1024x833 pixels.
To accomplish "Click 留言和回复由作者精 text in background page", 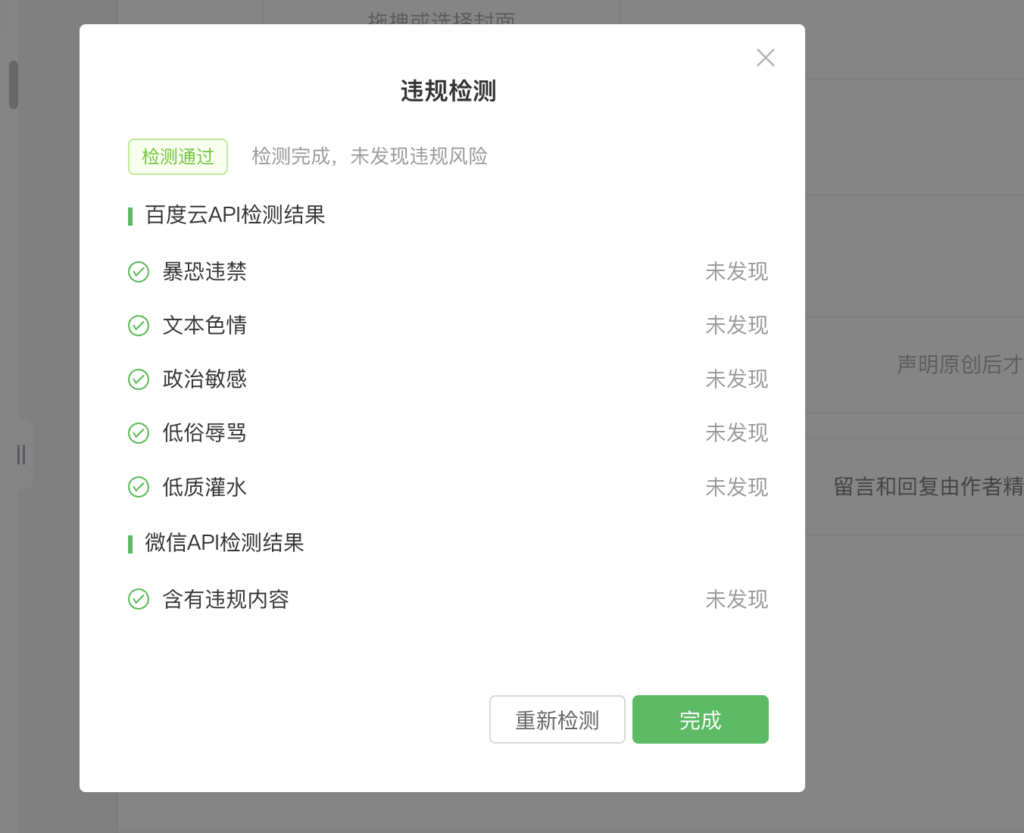I will [929, 486].
